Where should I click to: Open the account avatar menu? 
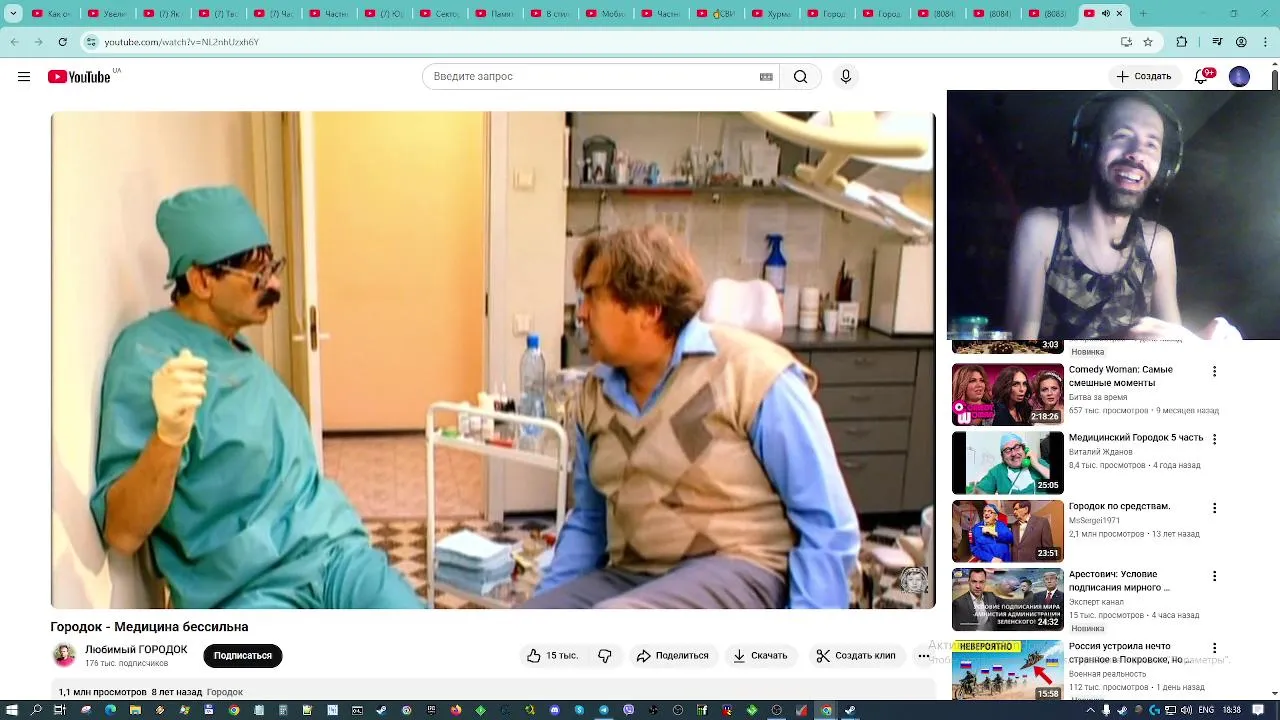[x=1239, y=77]
